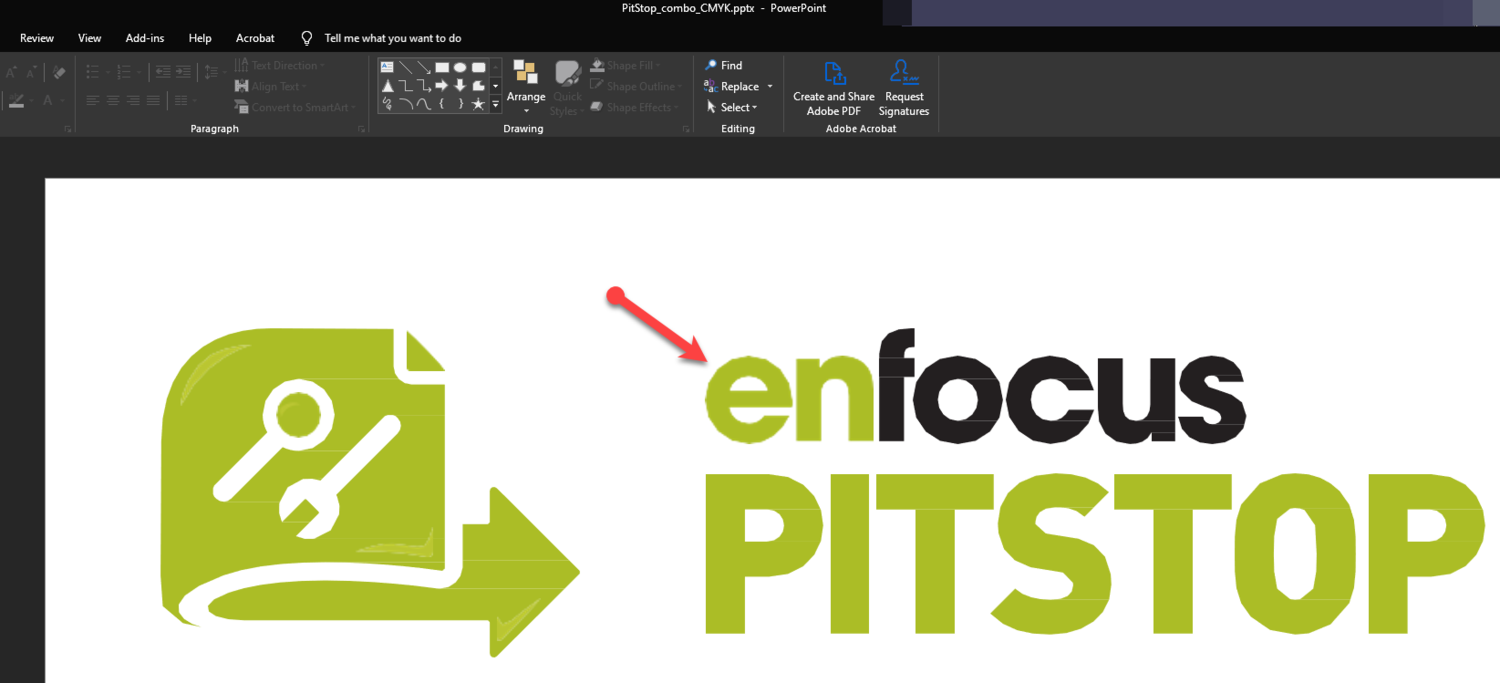Click Decrease List Level indent button
The width and height of the screenshot is (1500, 683).
click(x=163, y=72)
